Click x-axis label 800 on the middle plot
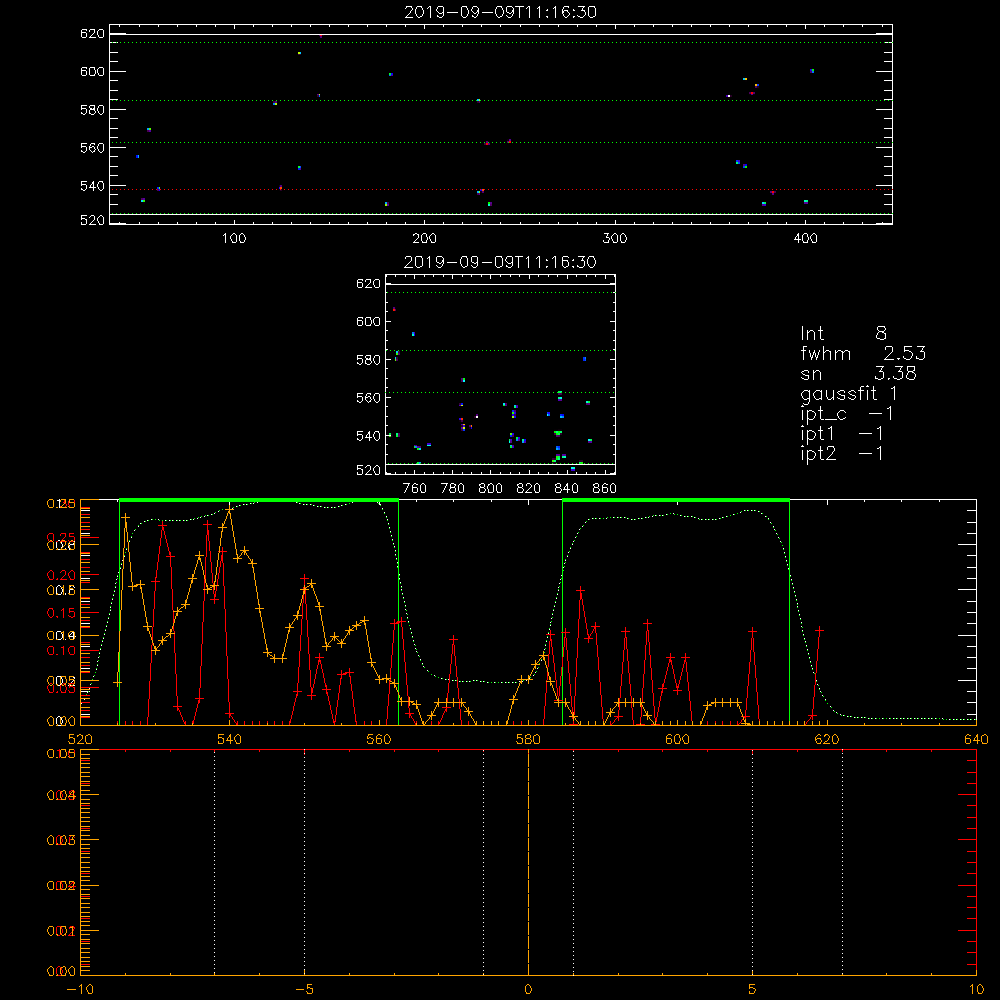Screen dimensions: 1000x1000 click(490, 489)
